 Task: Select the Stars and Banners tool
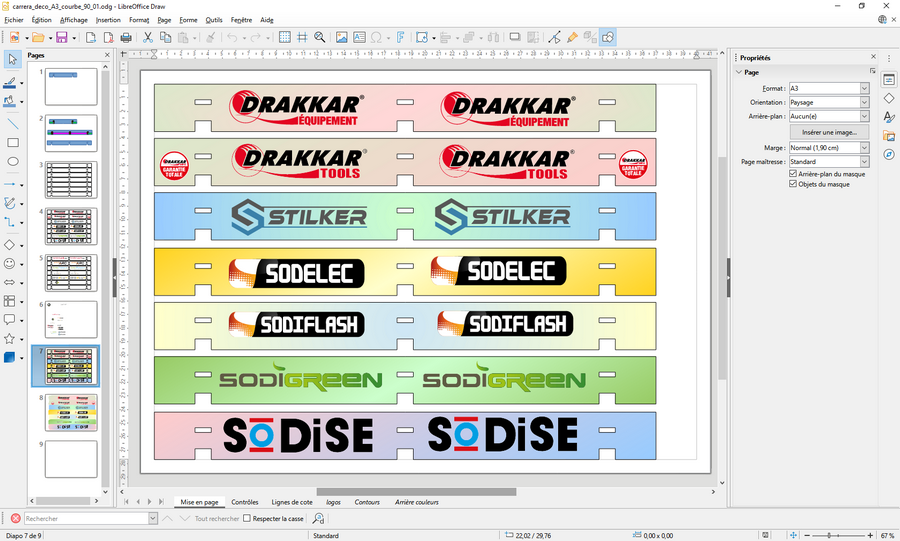click(x=10, y=338)
